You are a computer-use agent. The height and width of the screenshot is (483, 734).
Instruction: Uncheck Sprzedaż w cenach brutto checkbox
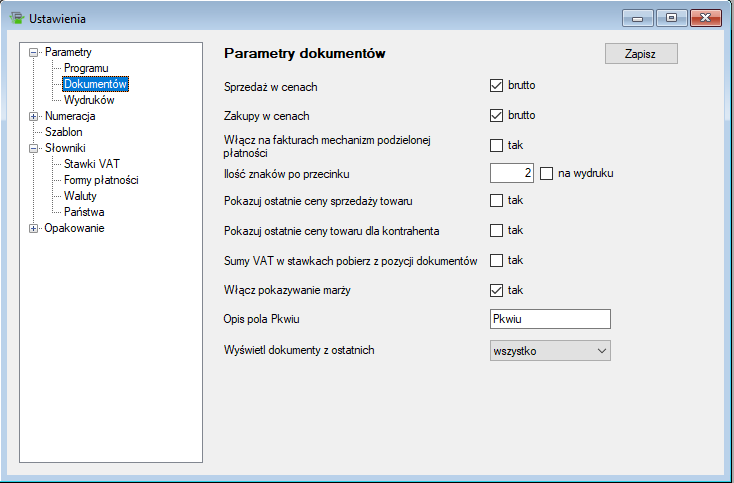click(497, 87)
